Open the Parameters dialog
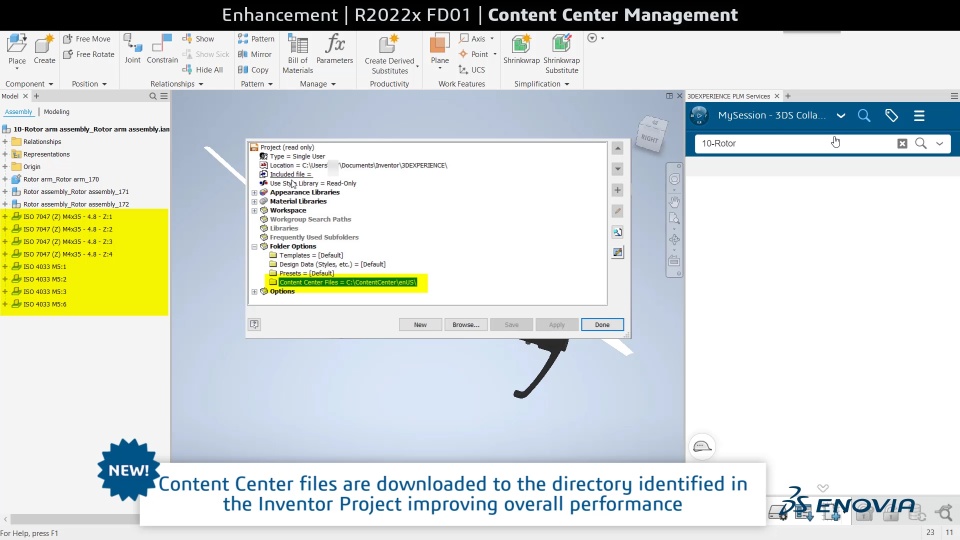The width and height of the screenshot is (960, 540). click(334, 49)
